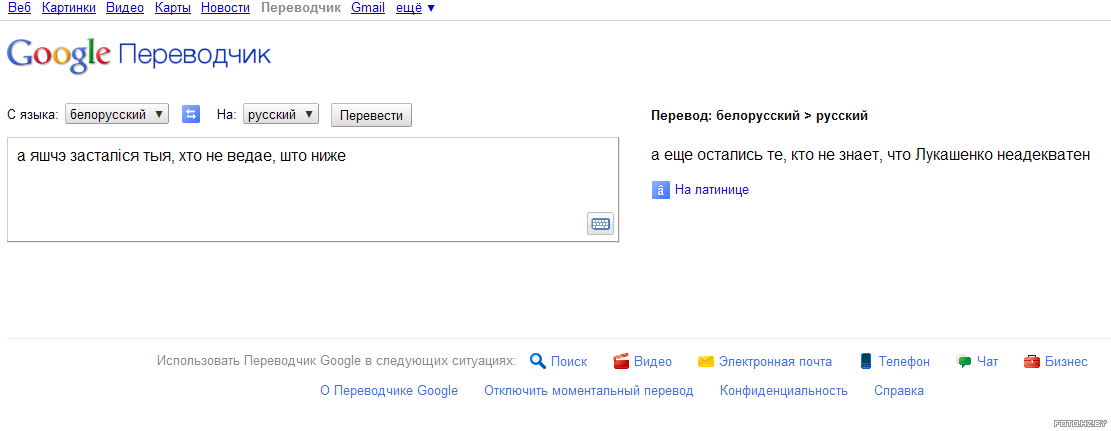This screenshot has width=1111, height=431.
Task: Swap source and target languages icon
Action: [x=191, y=114]
